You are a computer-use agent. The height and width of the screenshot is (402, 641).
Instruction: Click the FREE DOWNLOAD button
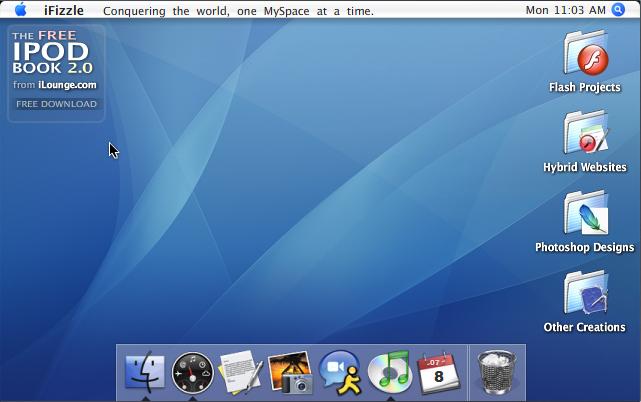56,104
